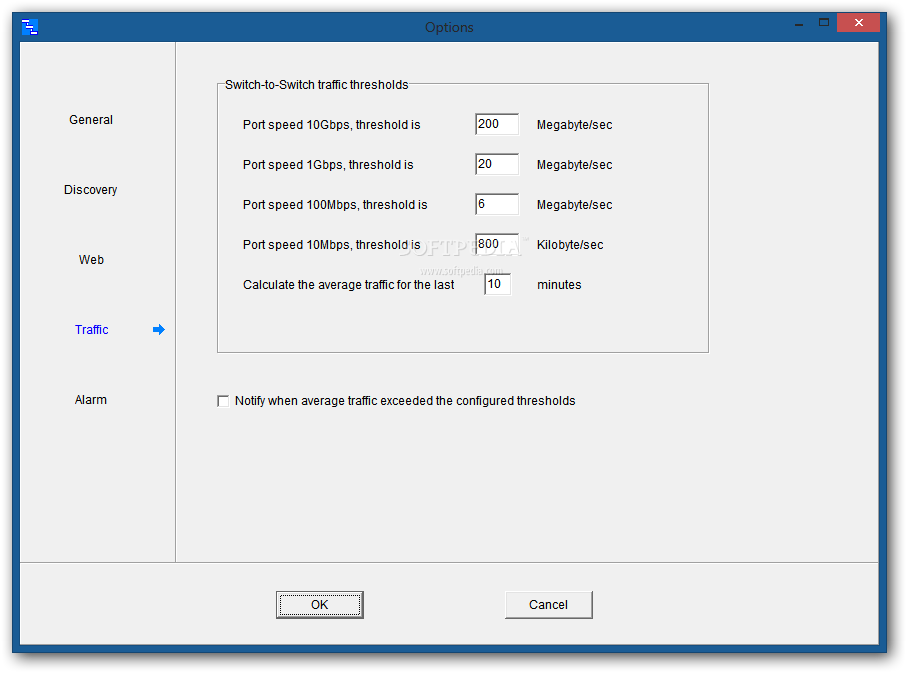Image resolution: width=907 pixels, height=673 pixels.
Task: Open the Web options section
Action: point(91,260)
